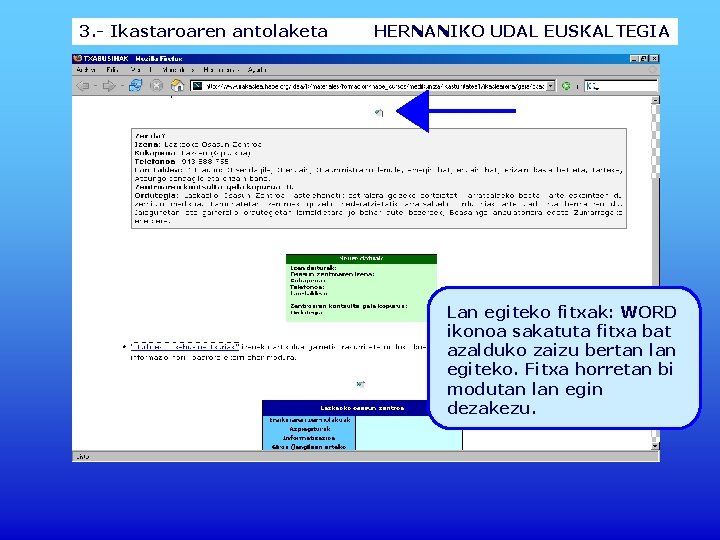Click the "Telefonoa" line in the grey info box
The height and width of the screenshot is (540, 720).
click(x=181, y=161)
